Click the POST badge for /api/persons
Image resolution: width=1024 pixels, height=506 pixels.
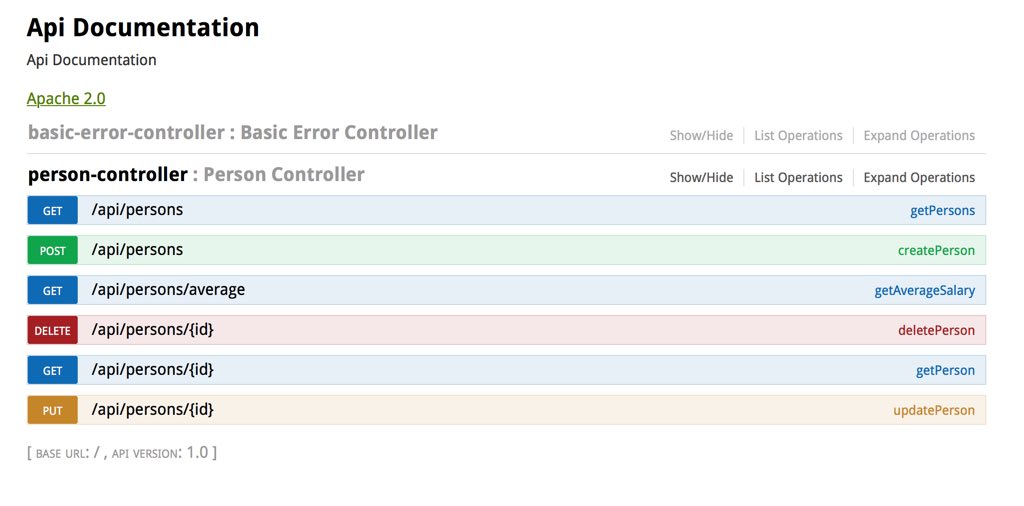pos(52,251)
